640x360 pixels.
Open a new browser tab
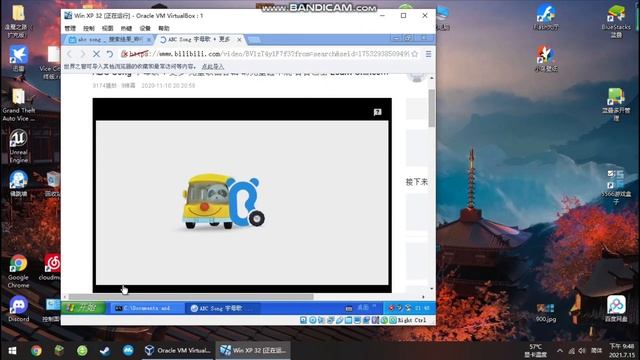tap(253, 40)
